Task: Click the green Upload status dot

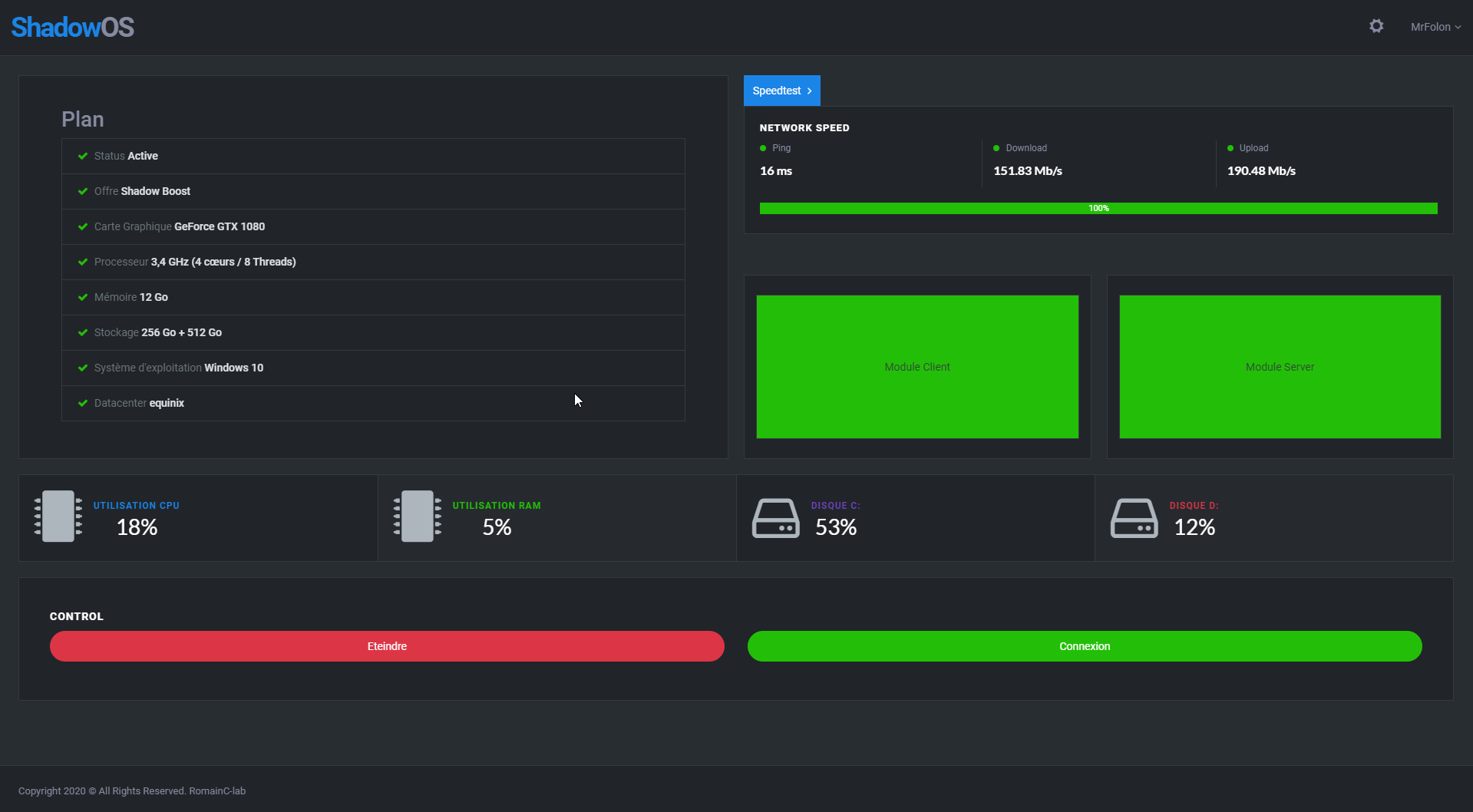Action: point(1230,148)
